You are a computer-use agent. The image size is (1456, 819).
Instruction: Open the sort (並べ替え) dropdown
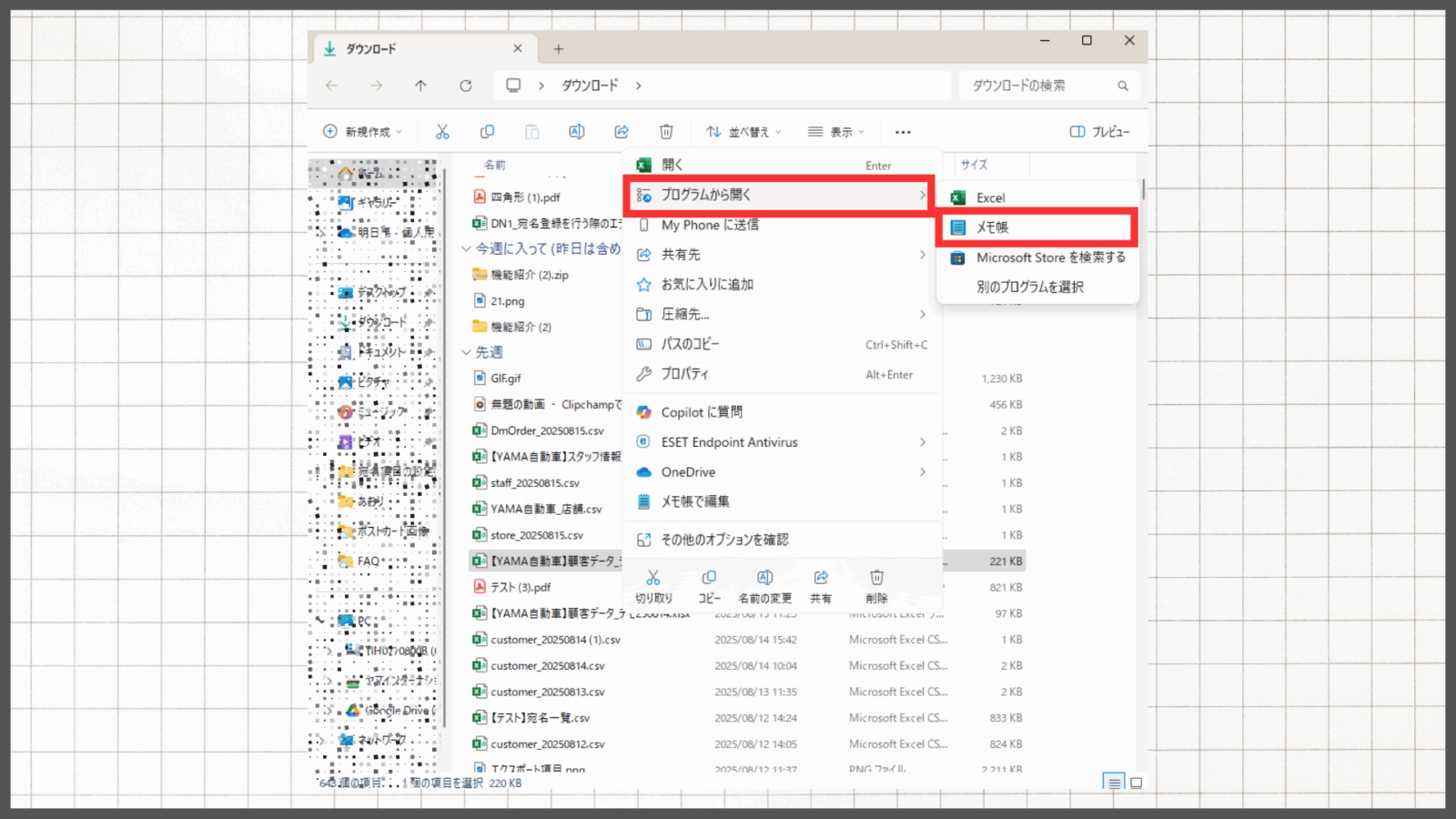(x=743, y=132)
